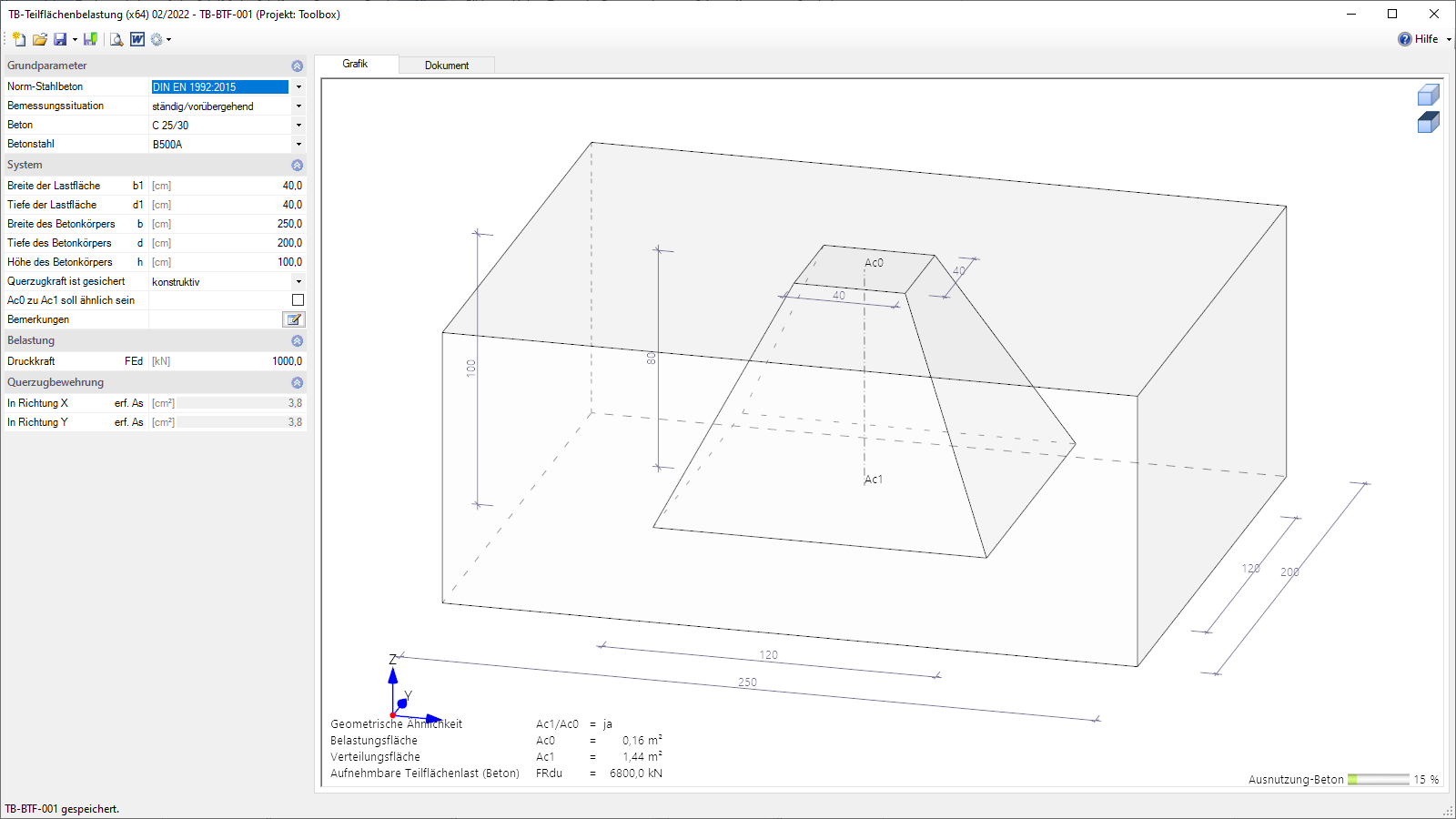This screenshot has height=819, width=1456.
Task: Open the print preview magnifier icon
Action: pyautogui.click(x=116, y=39)
